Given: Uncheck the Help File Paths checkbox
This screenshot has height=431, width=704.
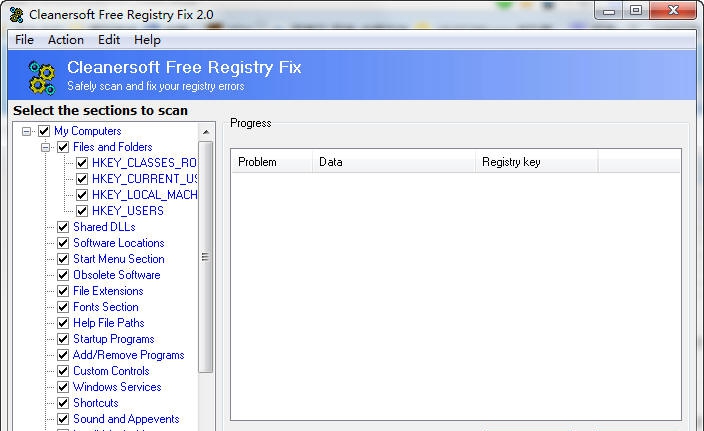Looking at the screenshot, I should click(x=63, y=323).
